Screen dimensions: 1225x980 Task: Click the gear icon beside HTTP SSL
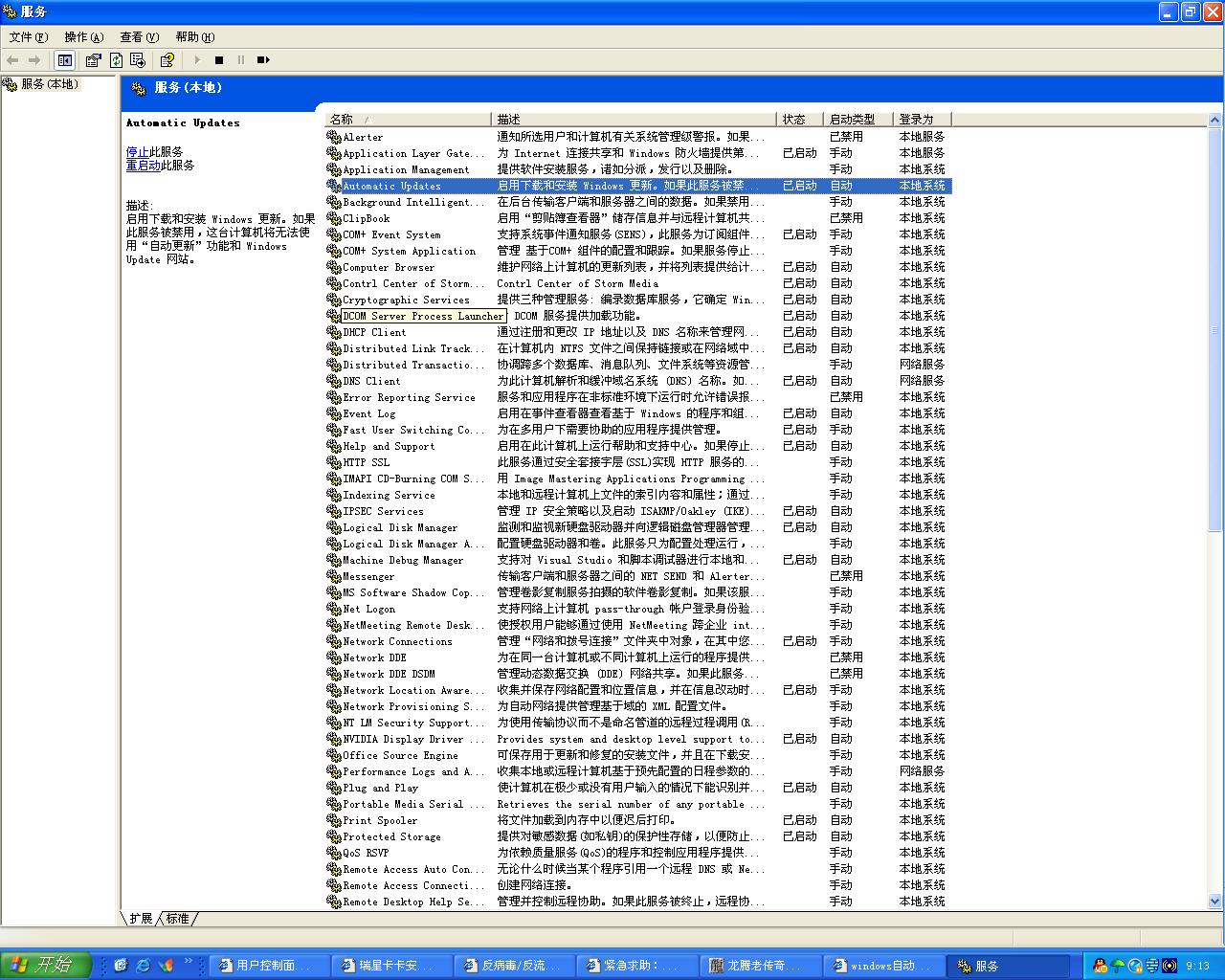pos(334,462)
